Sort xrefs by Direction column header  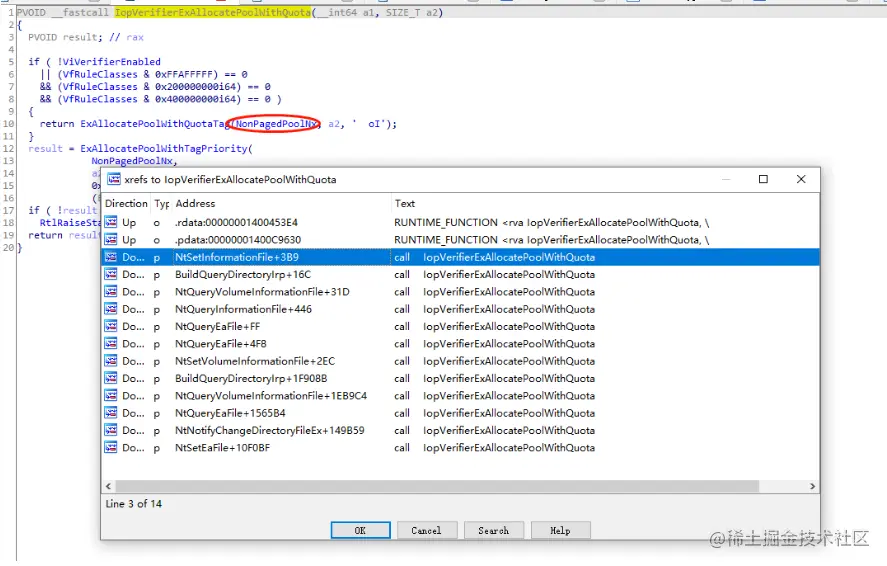point(126,204)
